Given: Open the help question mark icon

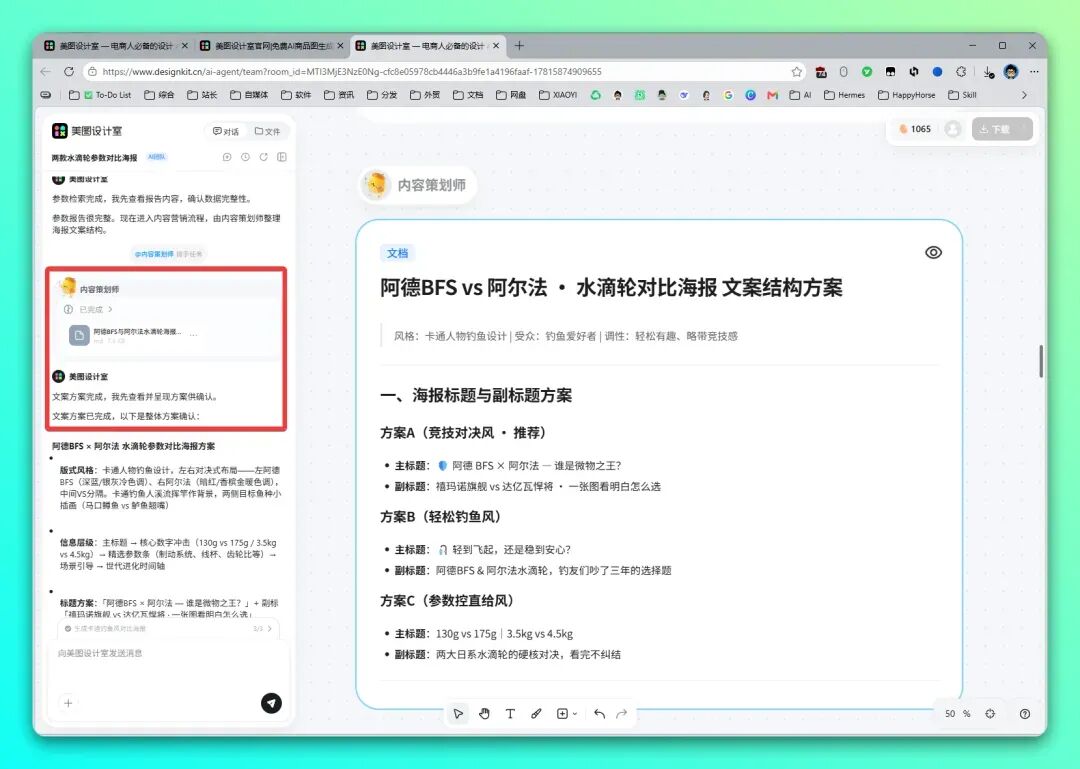Looking at the screenshot, I should point(1025,713).
